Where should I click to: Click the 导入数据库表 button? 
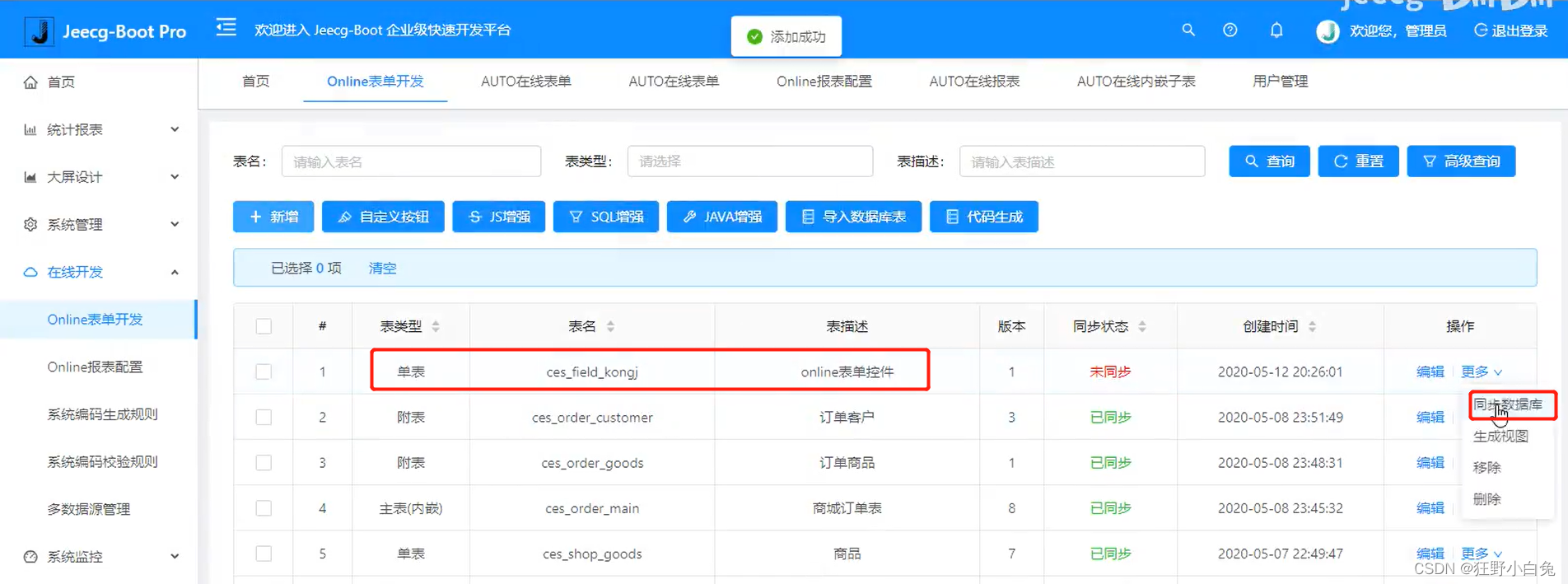[853, 217]
